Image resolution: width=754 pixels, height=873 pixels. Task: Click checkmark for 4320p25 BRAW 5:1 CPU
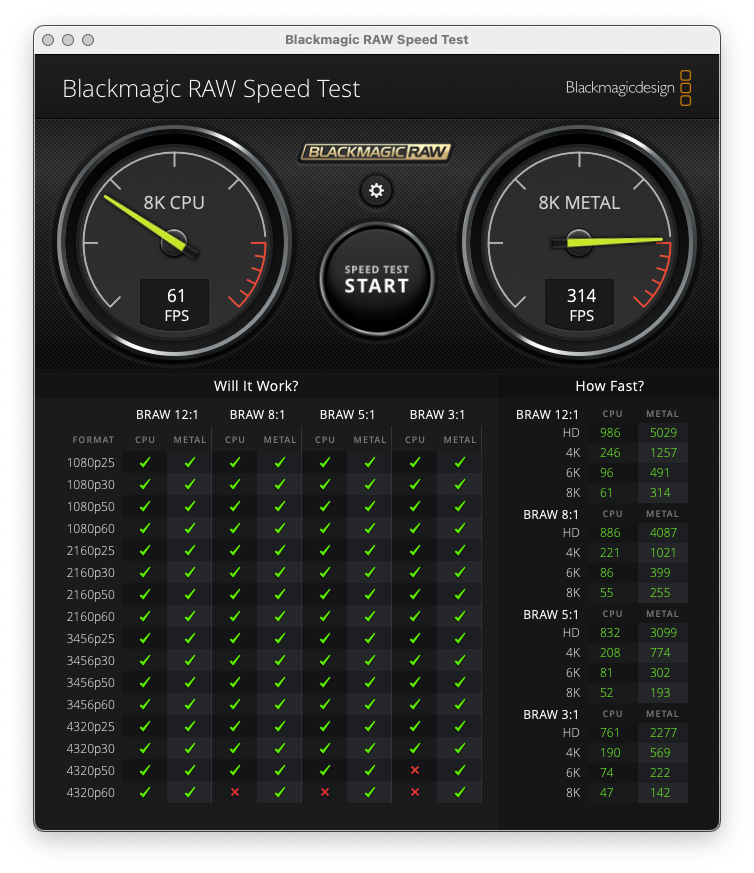[325, 727]
